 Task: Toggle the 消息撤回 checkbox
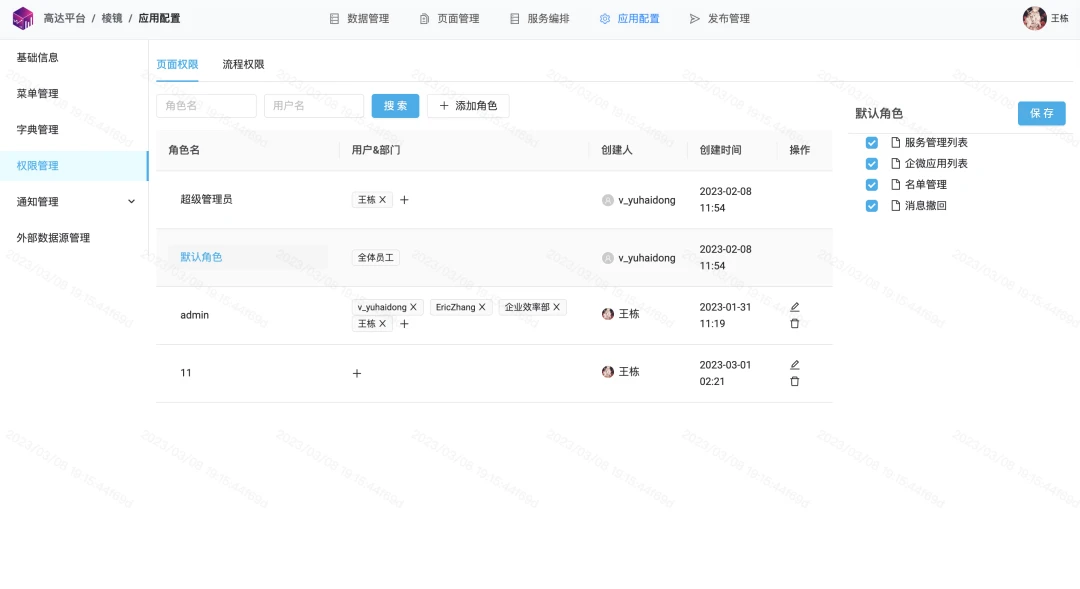(871, 205)
